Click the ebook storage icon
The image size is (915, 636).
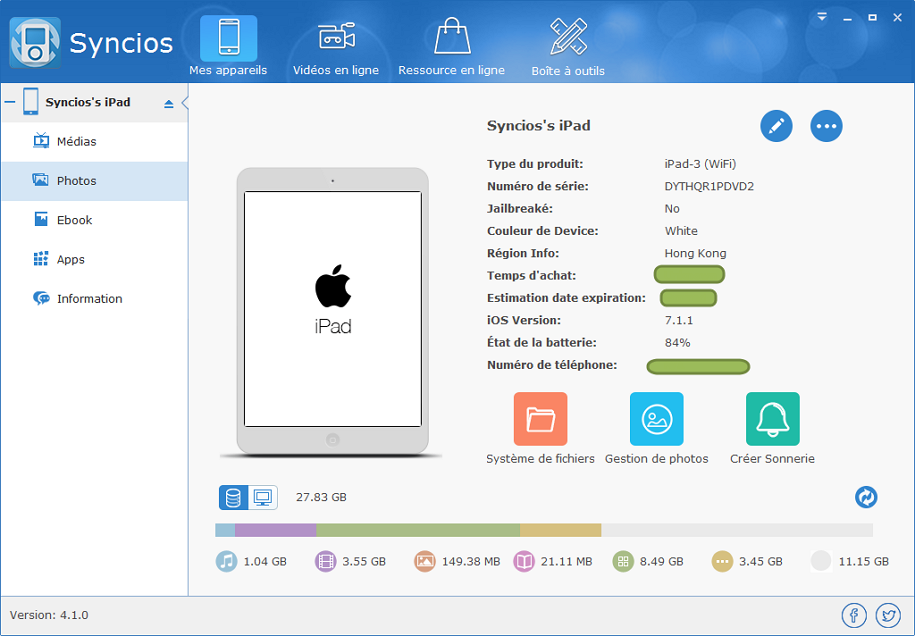pyautogui.click(x=524, y=561)
